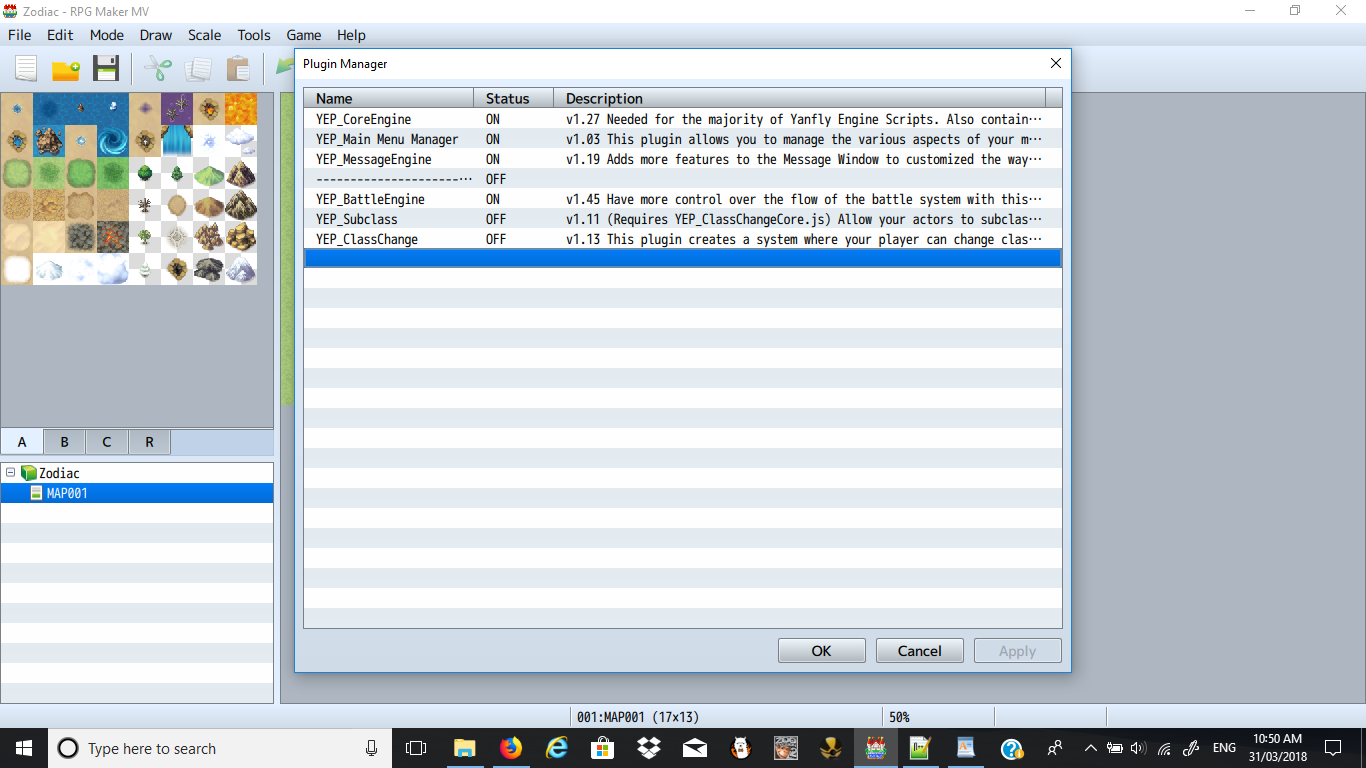Click the YEP_CoreEngine v1.27 description text
Image resolution: width=1366 pixels, height=768 pixels.
coord(804,119)
